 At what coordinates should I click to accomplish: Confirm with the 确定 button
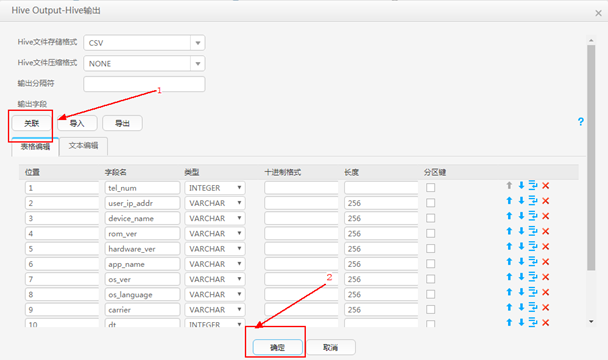(278, 348)
